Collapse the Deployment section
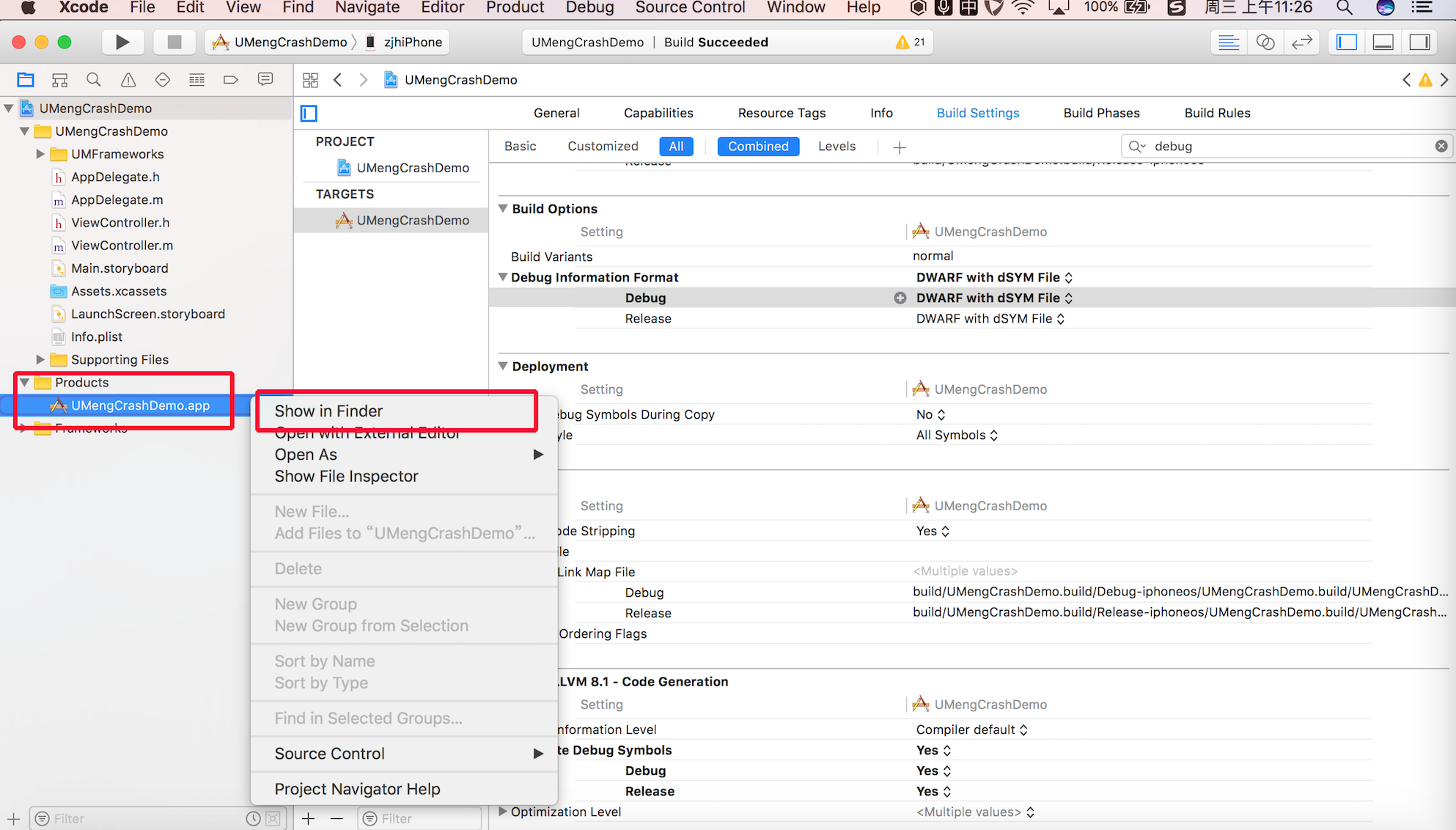 503,366
